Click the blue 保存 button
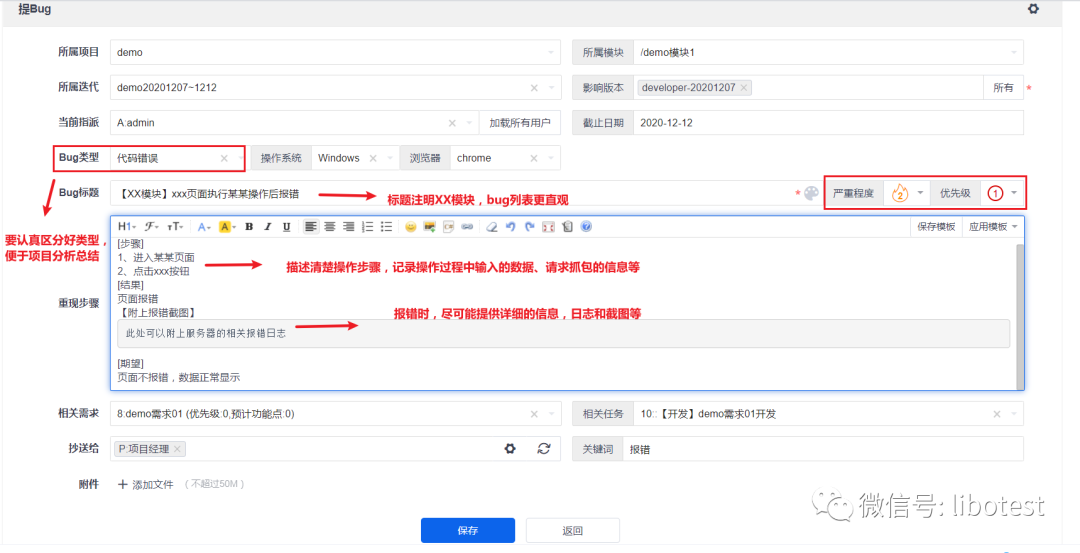 tap(468, 530)
